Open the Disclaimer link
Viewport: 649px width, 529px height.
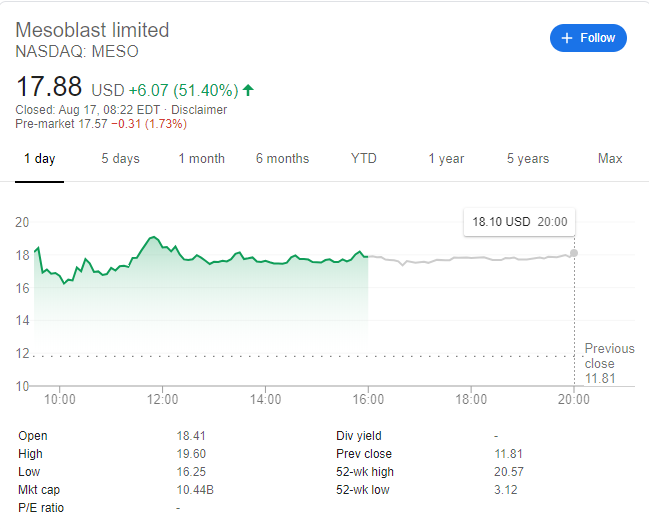200,110
